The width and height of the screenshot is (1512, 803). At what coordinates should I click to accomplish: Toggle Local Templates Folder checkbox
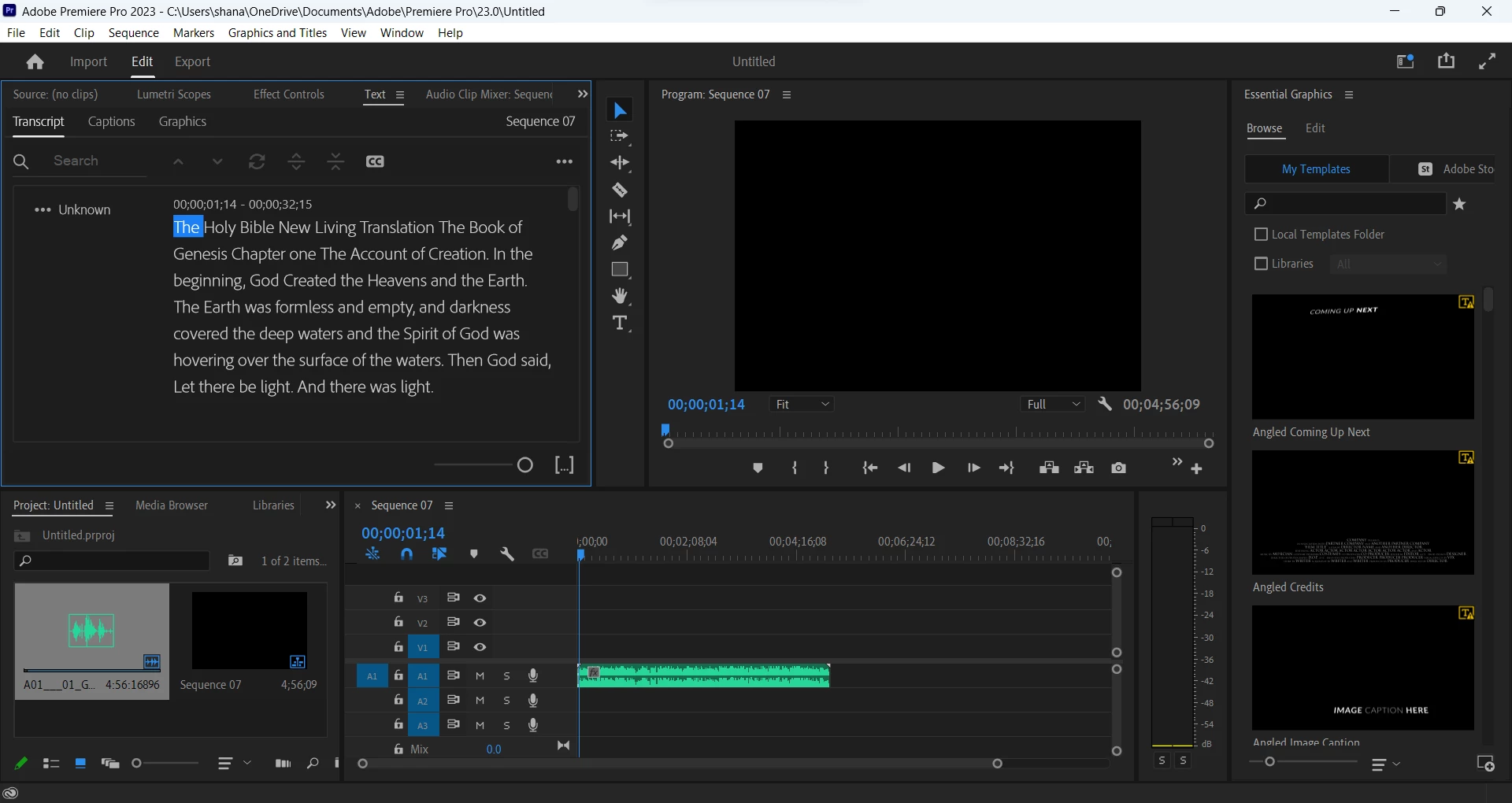(x=1261, y=235)
